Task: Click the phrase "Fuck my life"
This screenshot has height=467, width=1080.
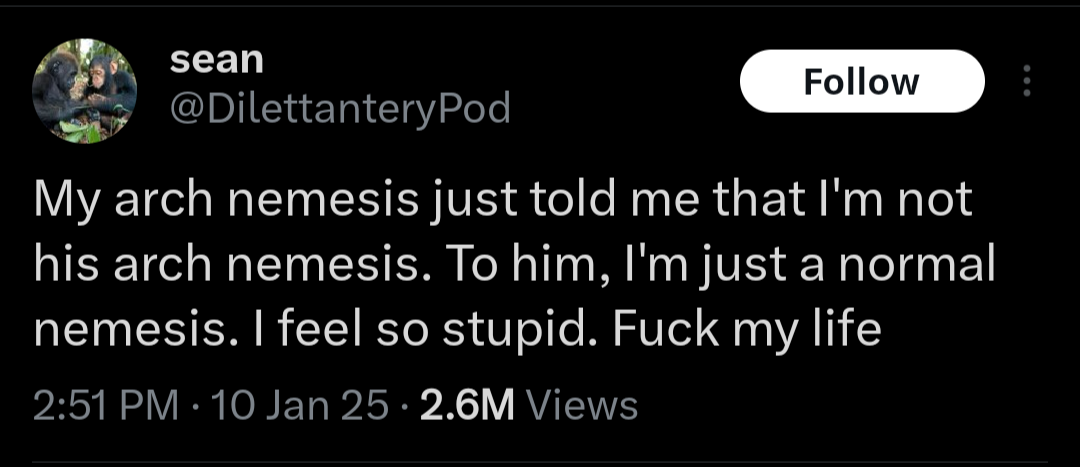Action: click(747, 331)
